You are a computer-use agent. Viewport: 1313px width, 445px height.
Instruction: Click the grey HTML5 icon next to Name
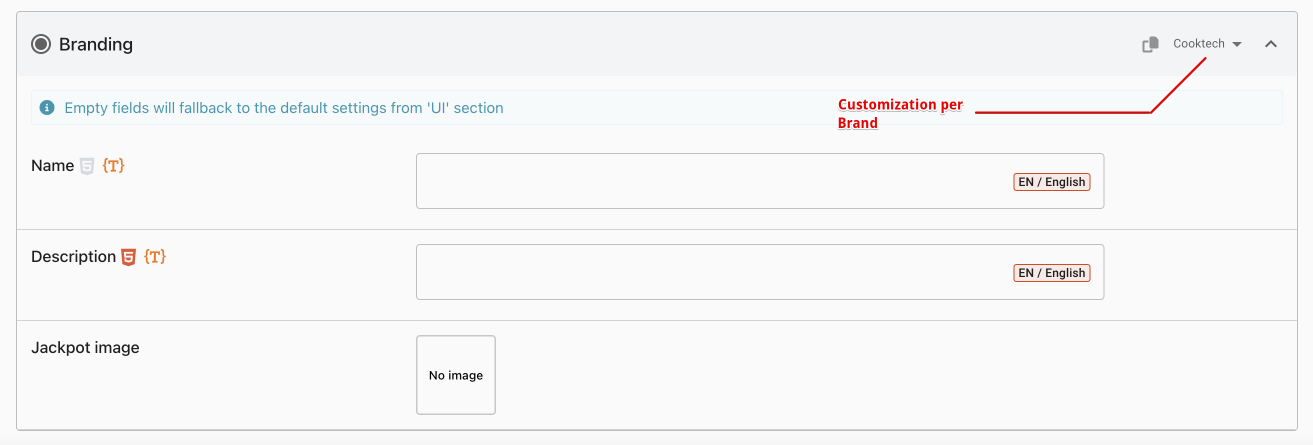click(88, 166)
